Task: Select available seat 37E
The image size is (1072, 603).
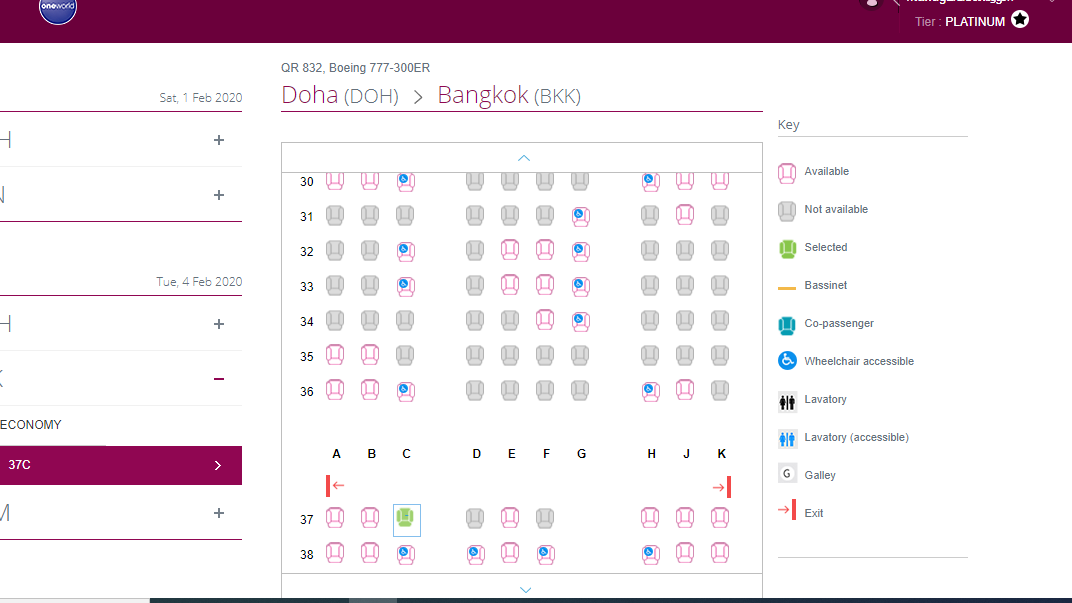Action: (x=510, y=518)
